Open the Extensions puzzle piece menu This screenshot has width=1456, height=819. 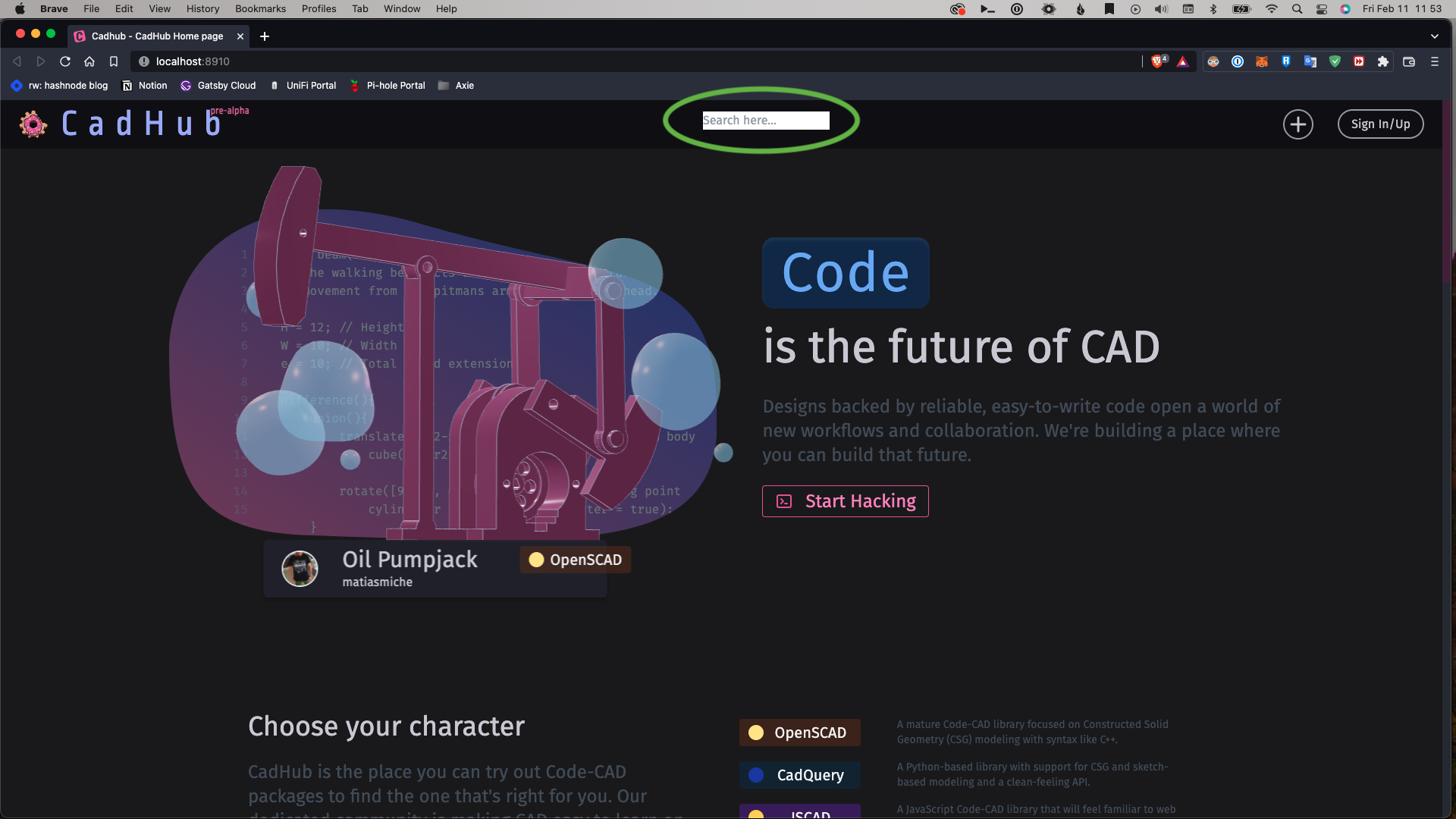click(x=1383, y=61)
